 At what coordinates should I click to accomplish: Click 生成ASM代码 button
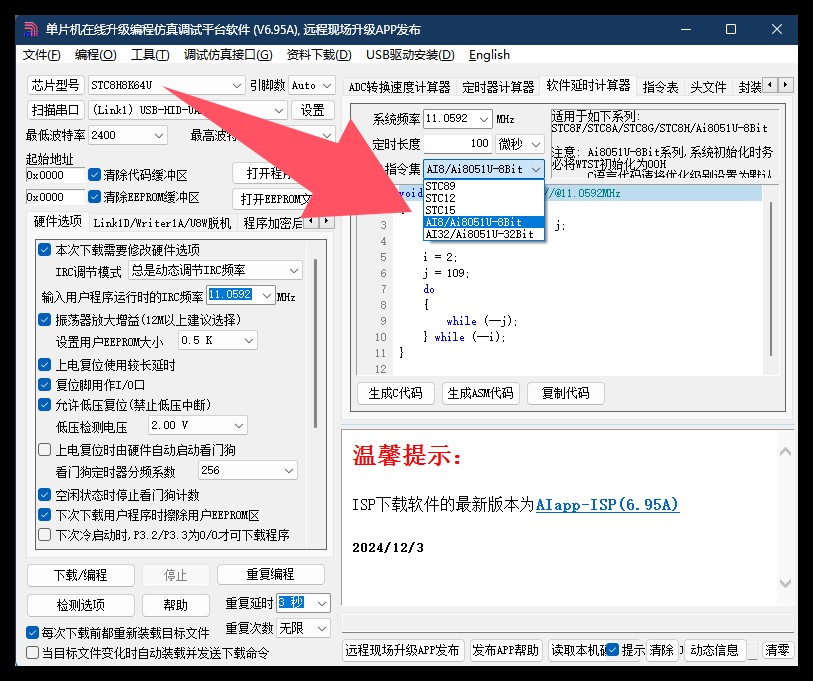pyautogui.click(x=480, y=393)
